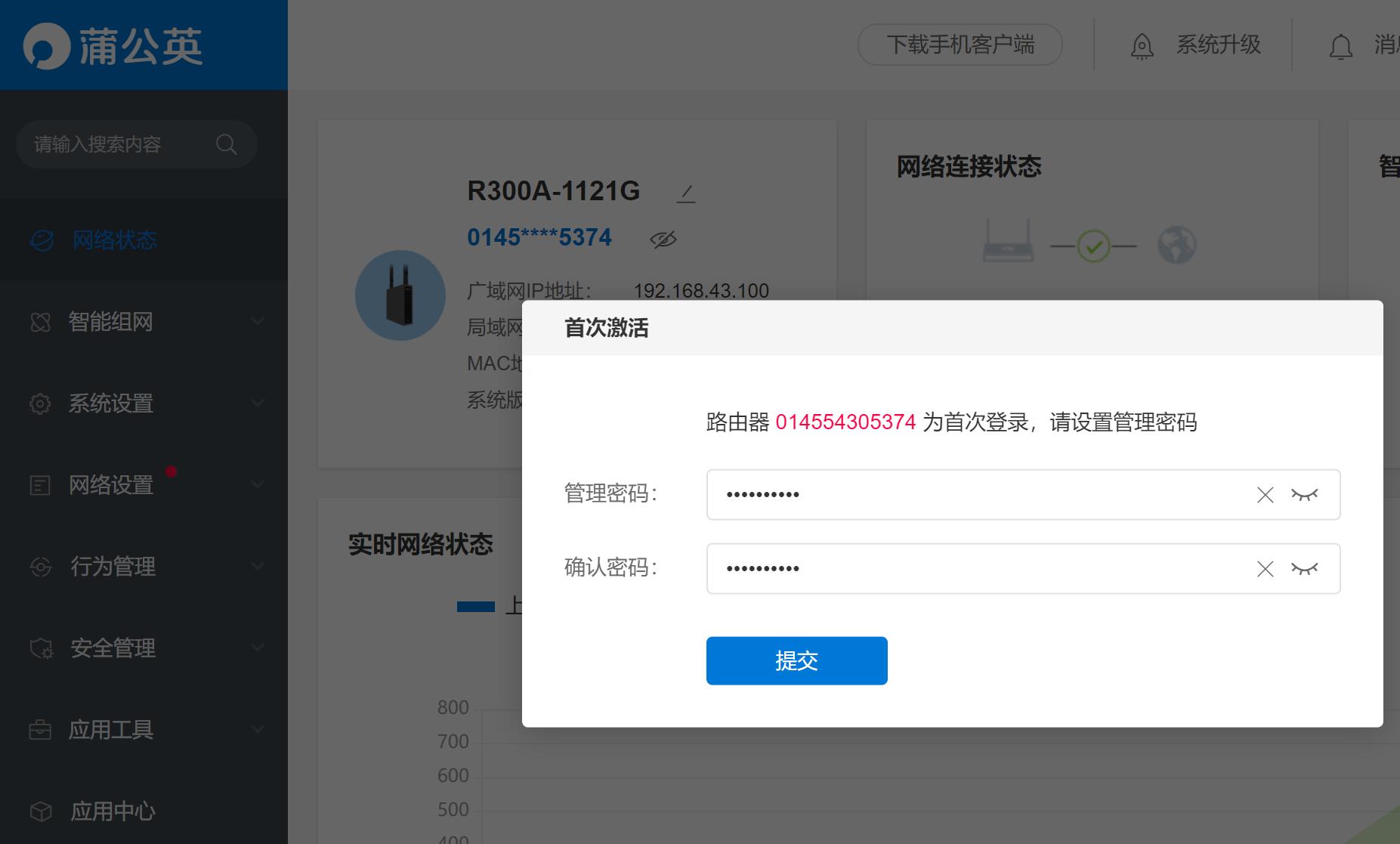1400x844 pixels.
Task: Open the 网络设置 menu item
Action: coord(110,484)
